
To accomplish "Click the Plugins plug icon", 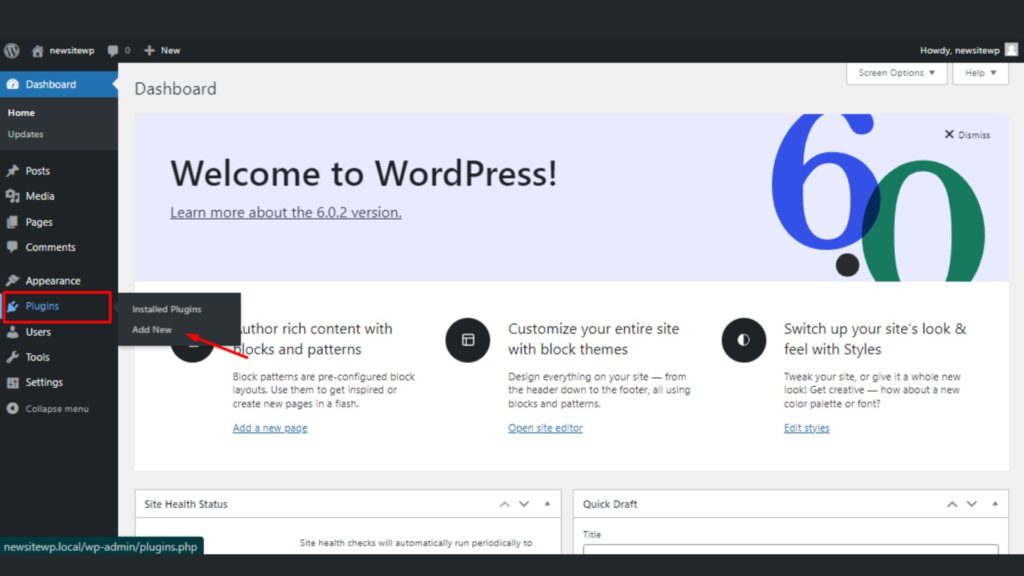I will [12, 306].
